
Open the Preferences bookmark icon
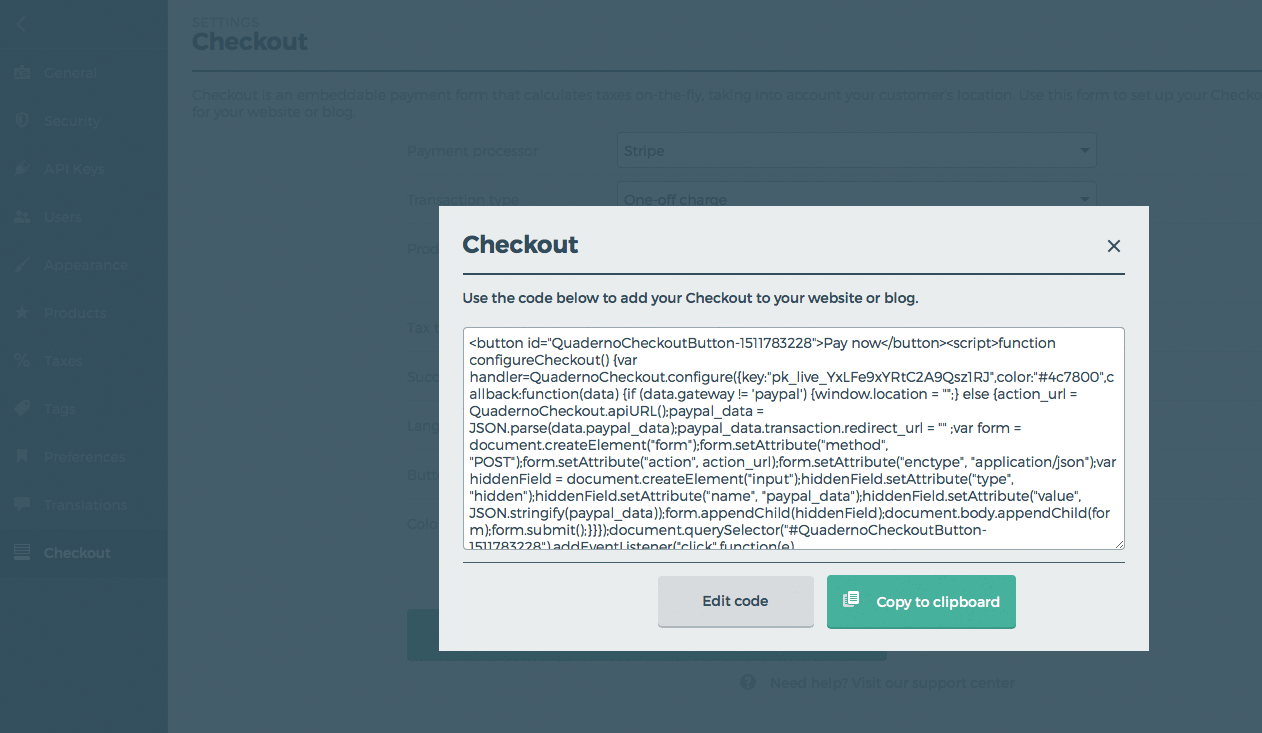click(x=22, y=457)
